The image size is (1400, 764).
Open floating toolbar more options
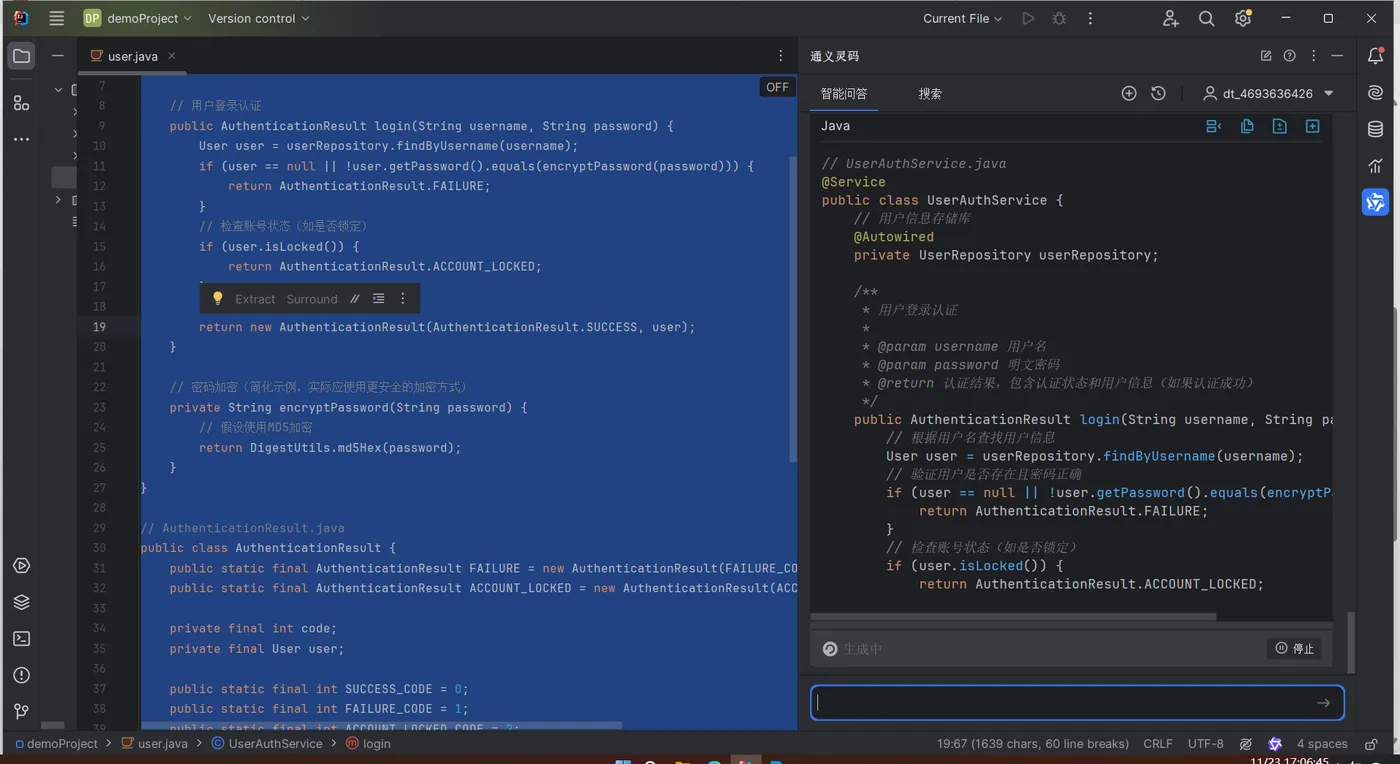403,299
